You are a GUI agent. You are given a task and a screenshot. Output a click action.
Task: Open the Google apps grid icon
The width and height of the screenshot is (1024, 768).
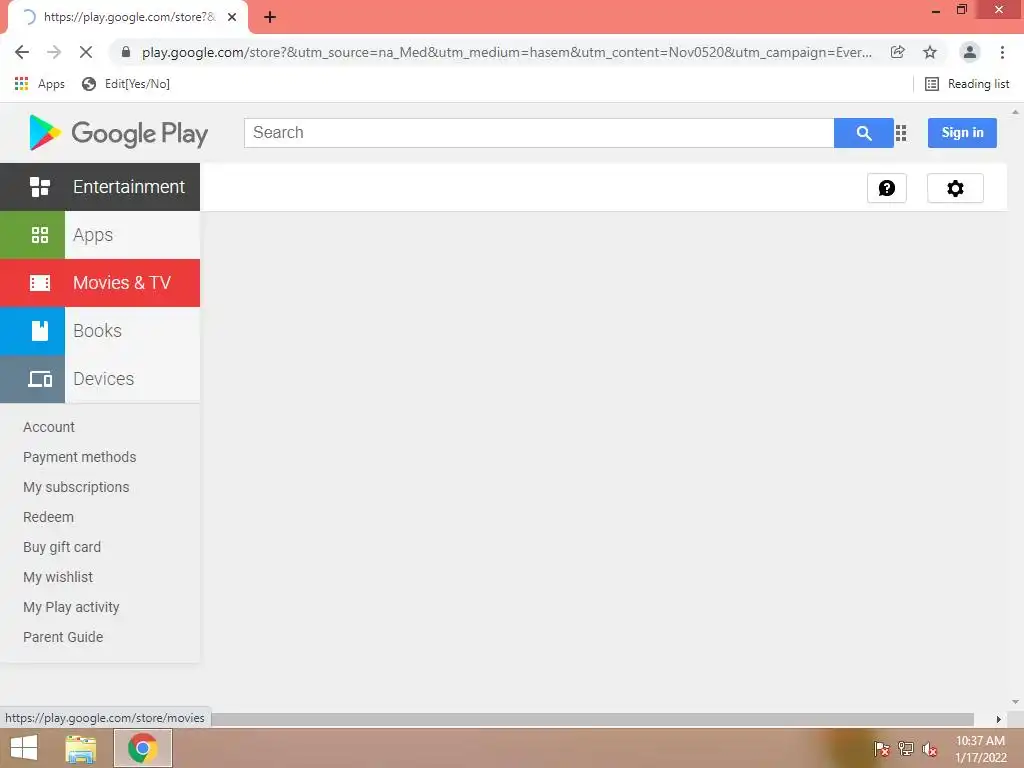click(x=901, y=133)
